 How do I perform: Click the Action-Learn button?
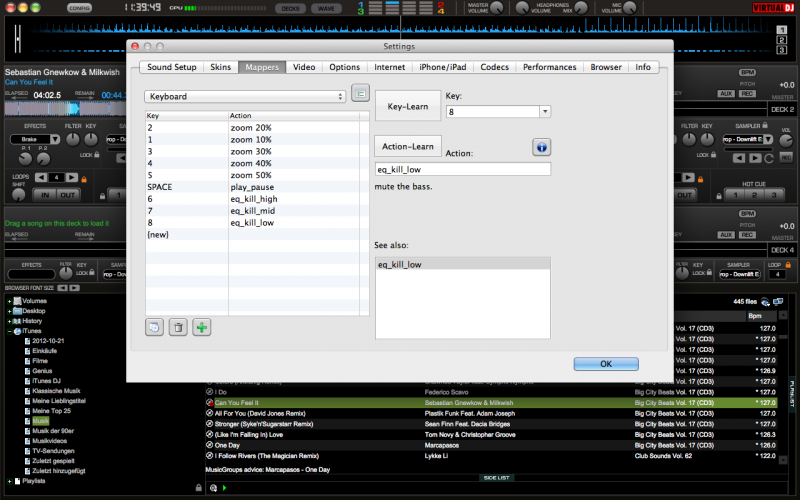point(408,146)
